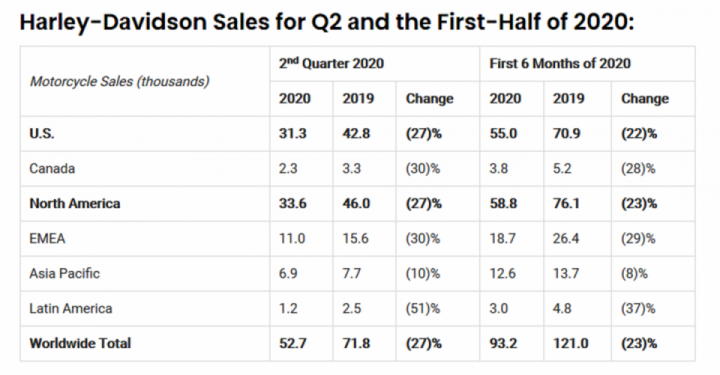Click the 2nd Quarter 2020 column header
The height and width of the screenshot is (375, 720).
pos(331,63)
